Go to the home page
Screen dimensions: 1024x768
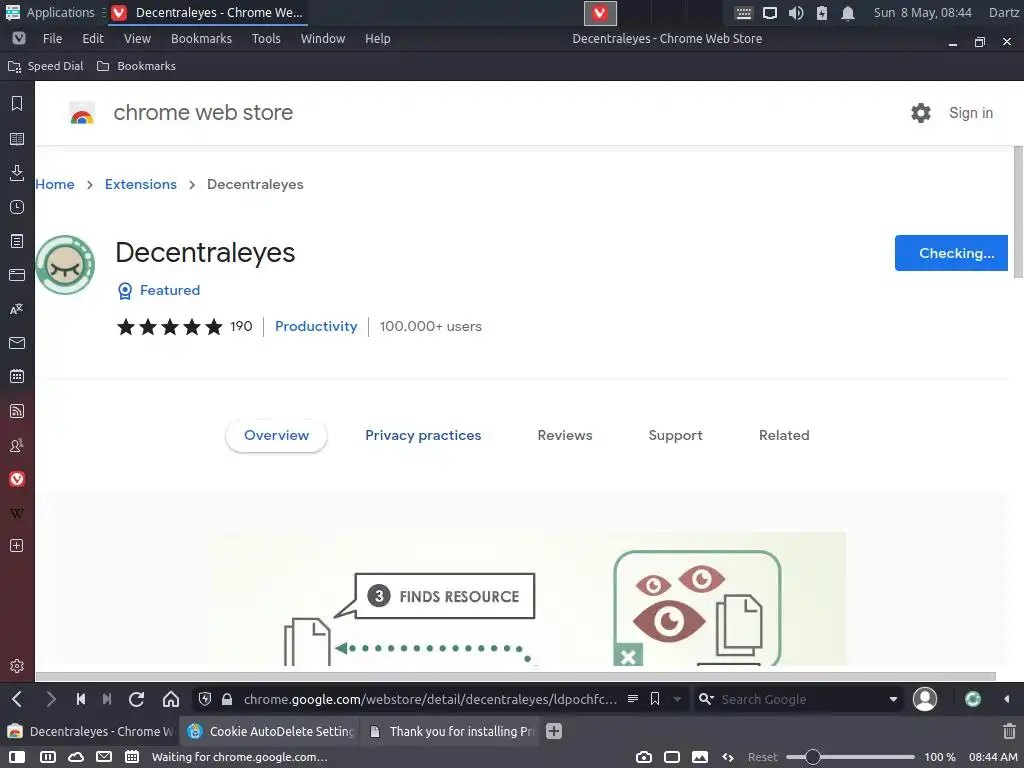(171, 699)
